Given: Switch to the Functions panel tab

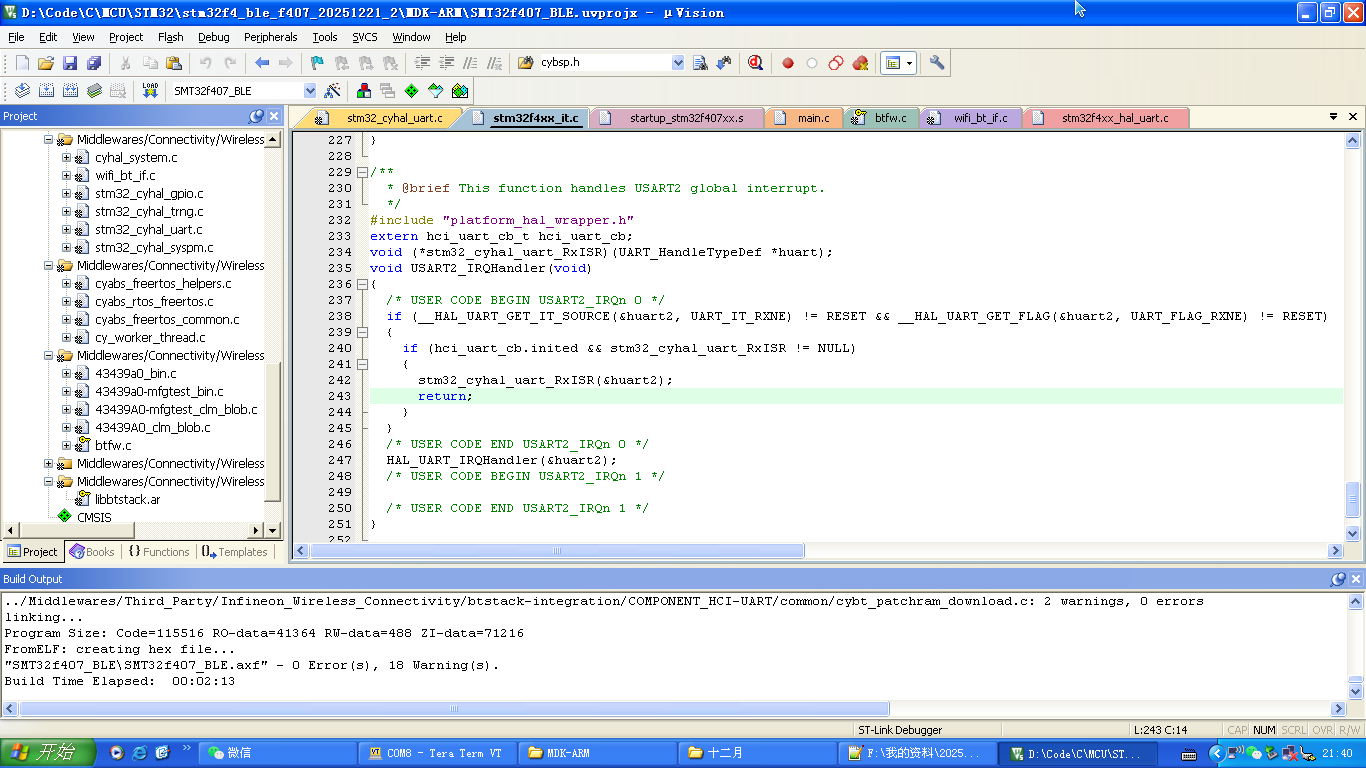Looking at the screenshot, I should 159,552.
